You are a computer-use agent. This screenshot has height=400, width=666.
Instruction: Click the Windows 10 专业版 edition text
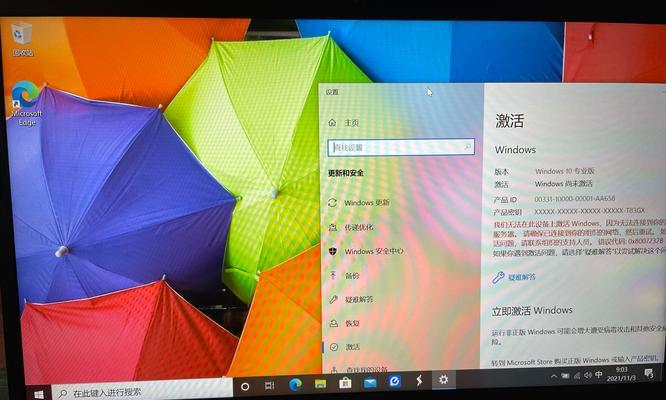click(x=564, y=171)
